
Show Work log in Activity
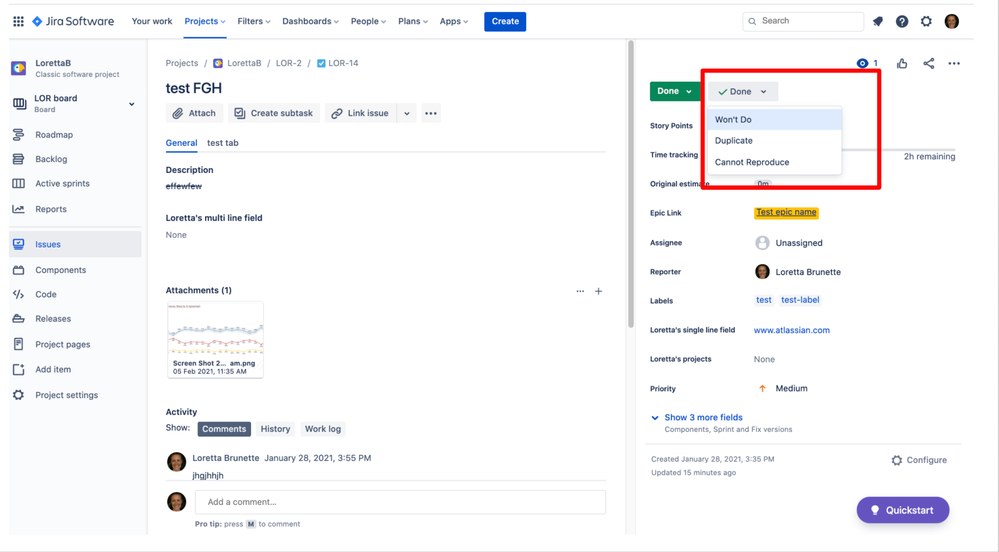pyautogui.click(x=322, y=429)
